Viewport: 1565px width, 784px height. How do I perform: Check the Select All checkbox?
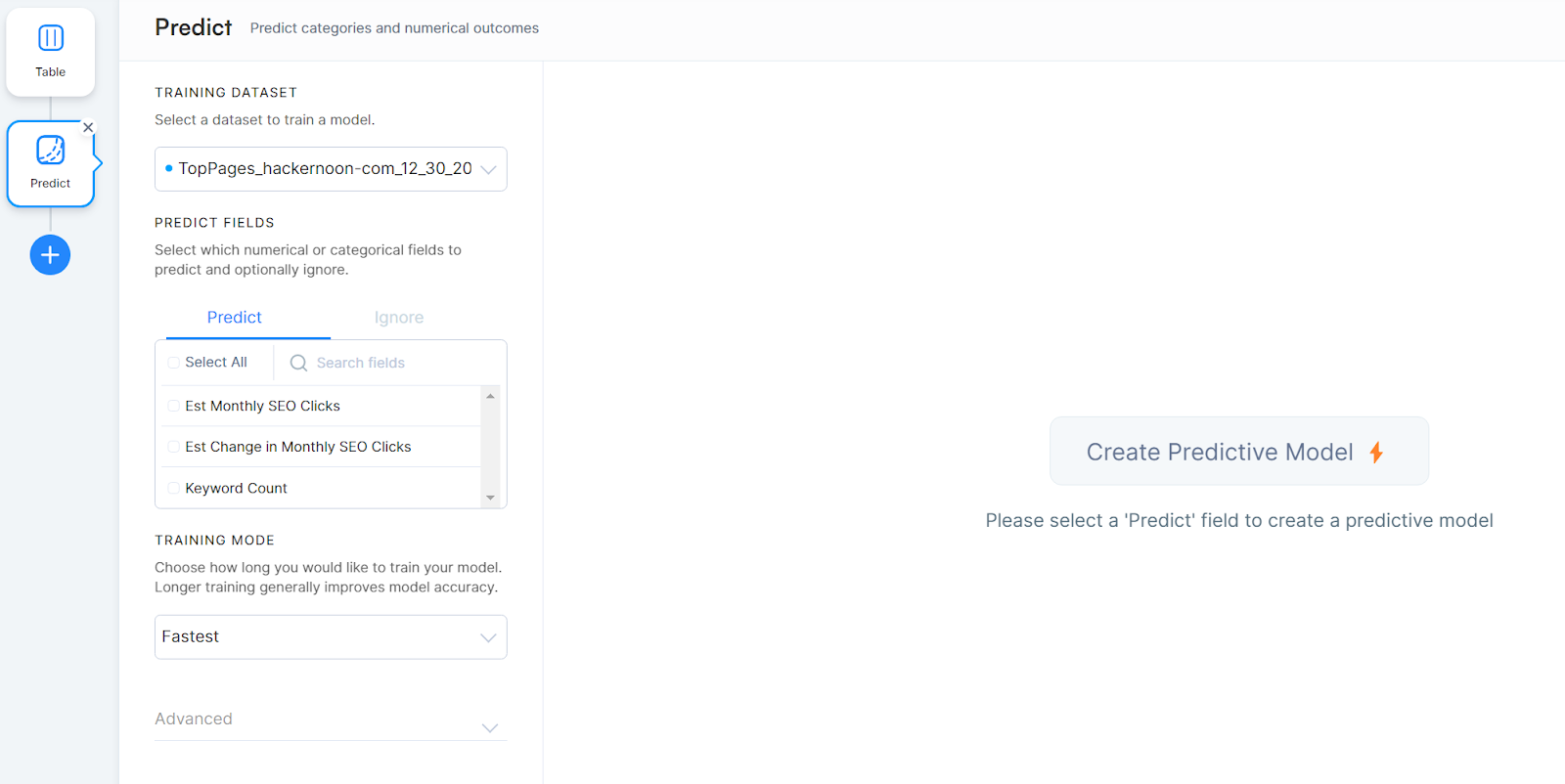point(174,363)
